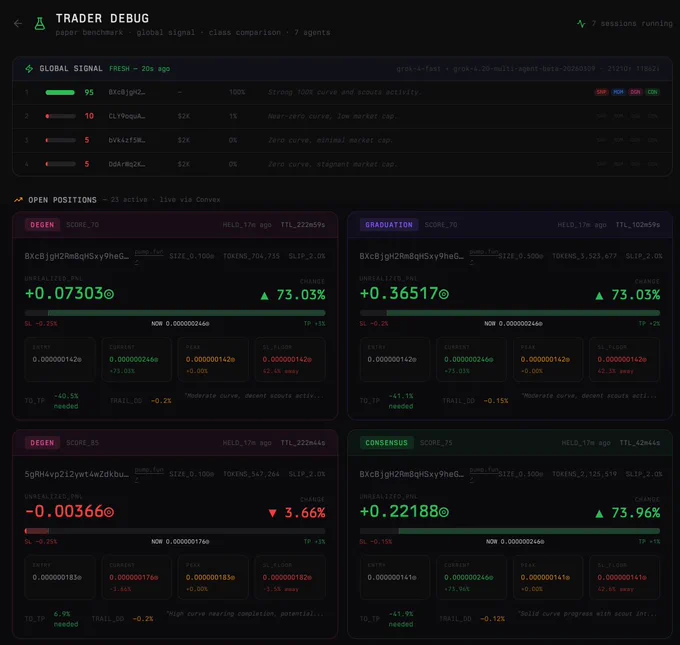This screenshot has width=680, height=645.
Task: Click the CONSENSUS badge
Action: [386, 443]
